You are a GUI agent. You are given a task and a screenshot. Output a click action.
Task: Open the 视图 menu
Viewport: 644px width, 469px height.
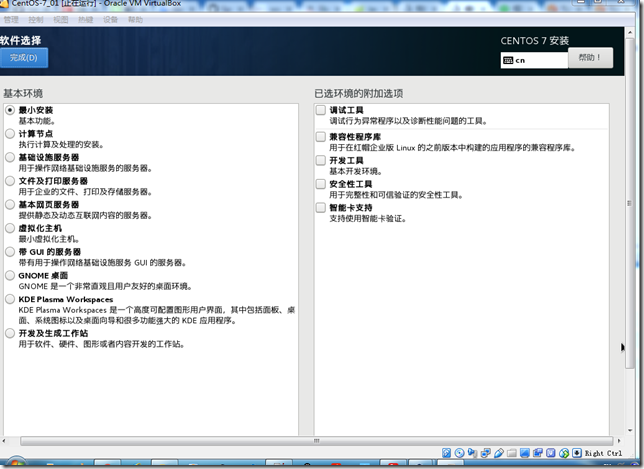61,20
